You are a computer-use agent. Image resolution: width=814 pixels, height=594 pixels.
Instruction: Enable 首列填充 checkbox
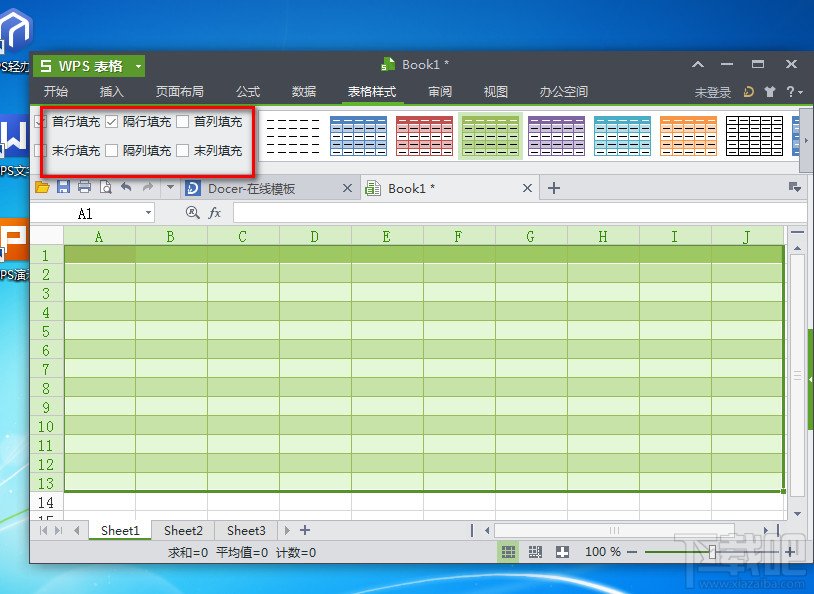coord(182,122)
